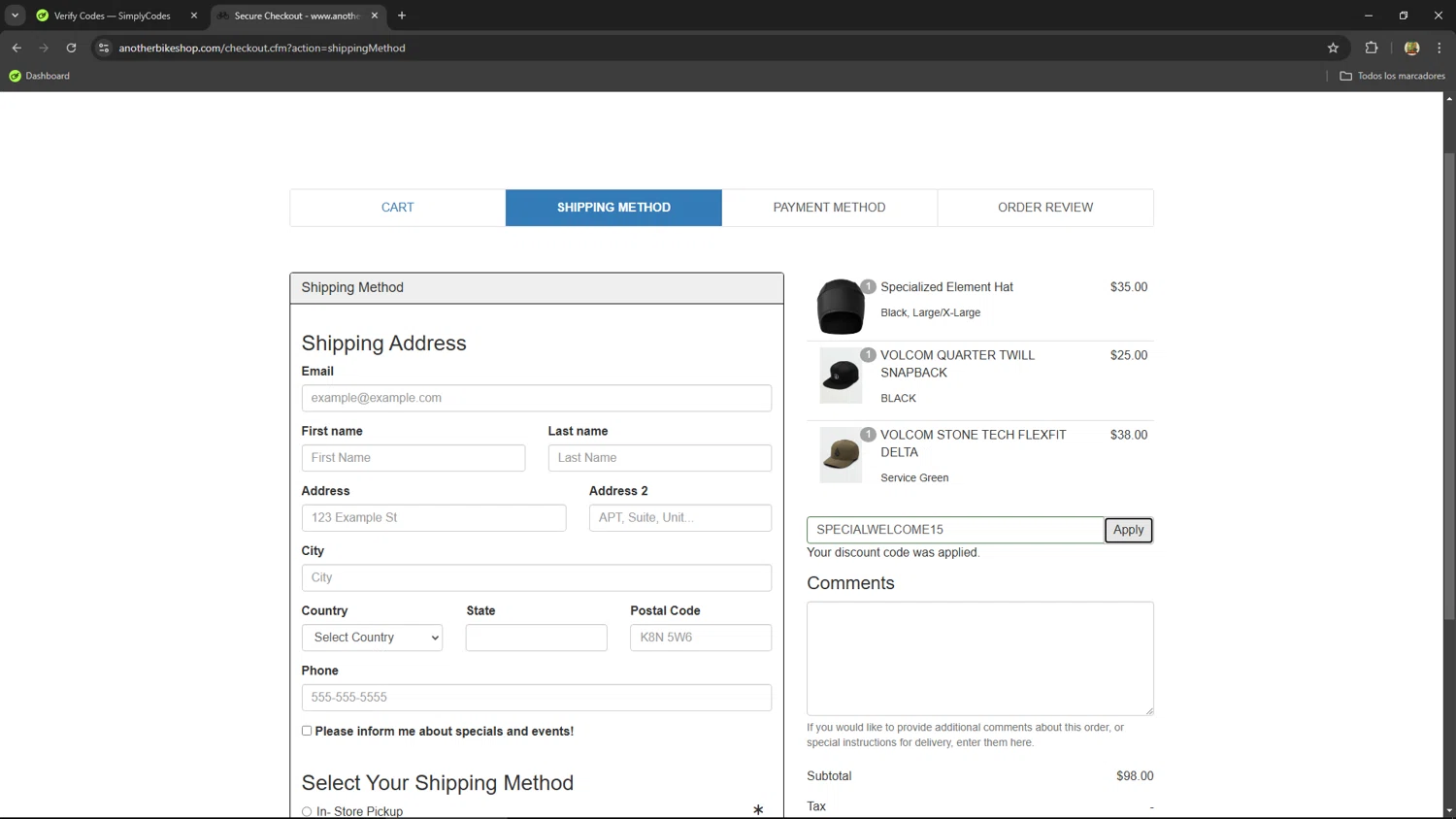Reload the current page
Image resolution: width=1456 pixels, height=819 pixels.
71,48
